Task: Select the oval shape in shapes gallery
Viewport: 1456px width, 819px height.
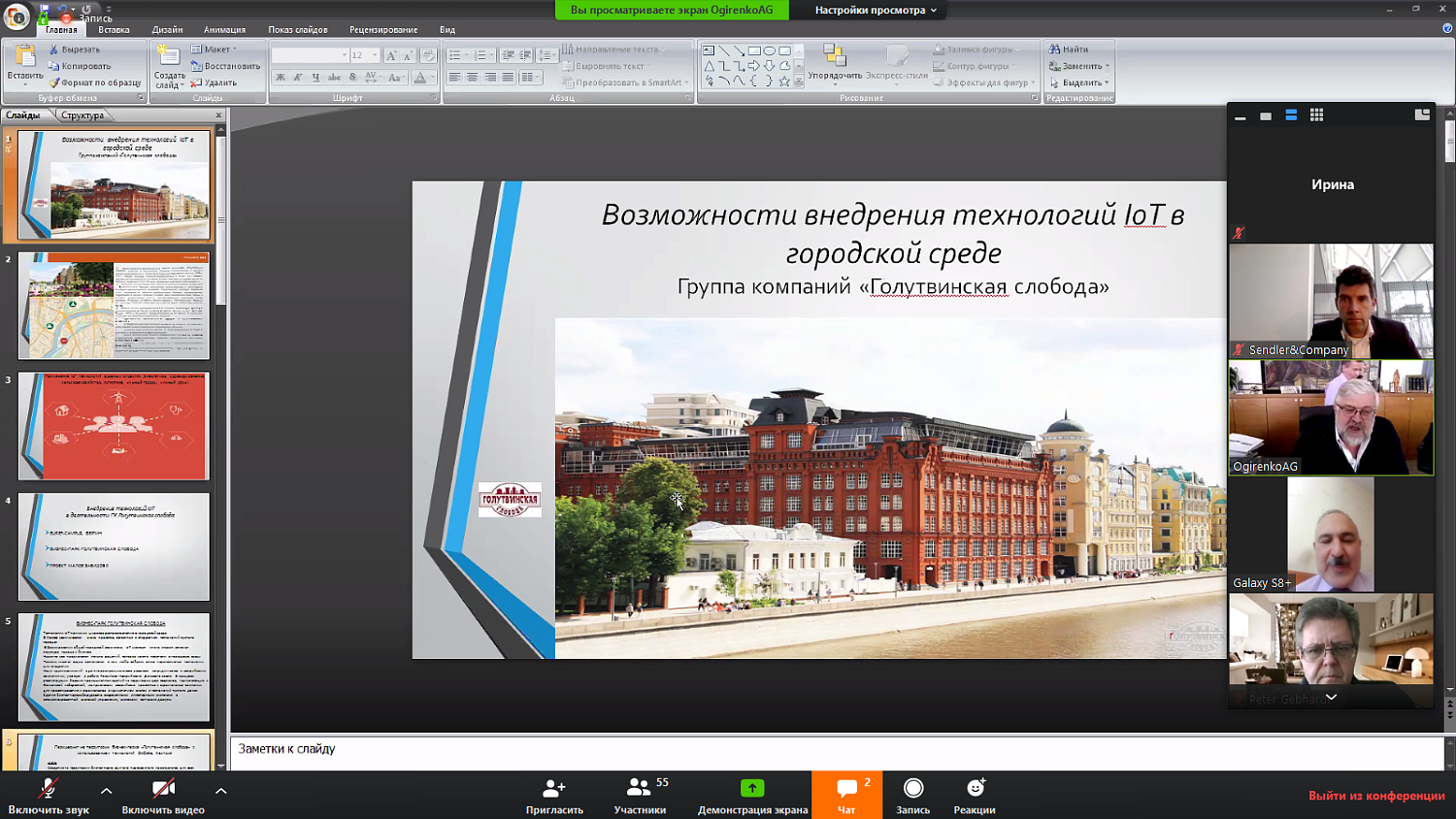Action: (769, 50)
